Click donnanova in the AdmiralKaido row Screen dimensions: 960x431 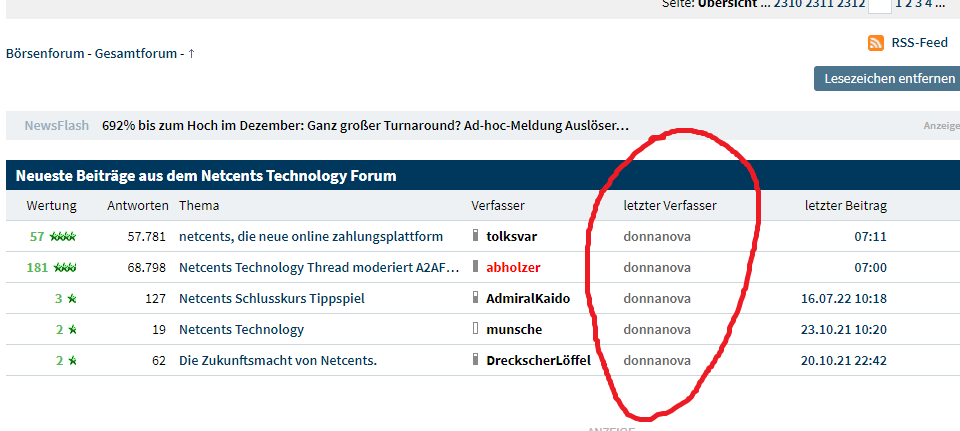point(657,299)
